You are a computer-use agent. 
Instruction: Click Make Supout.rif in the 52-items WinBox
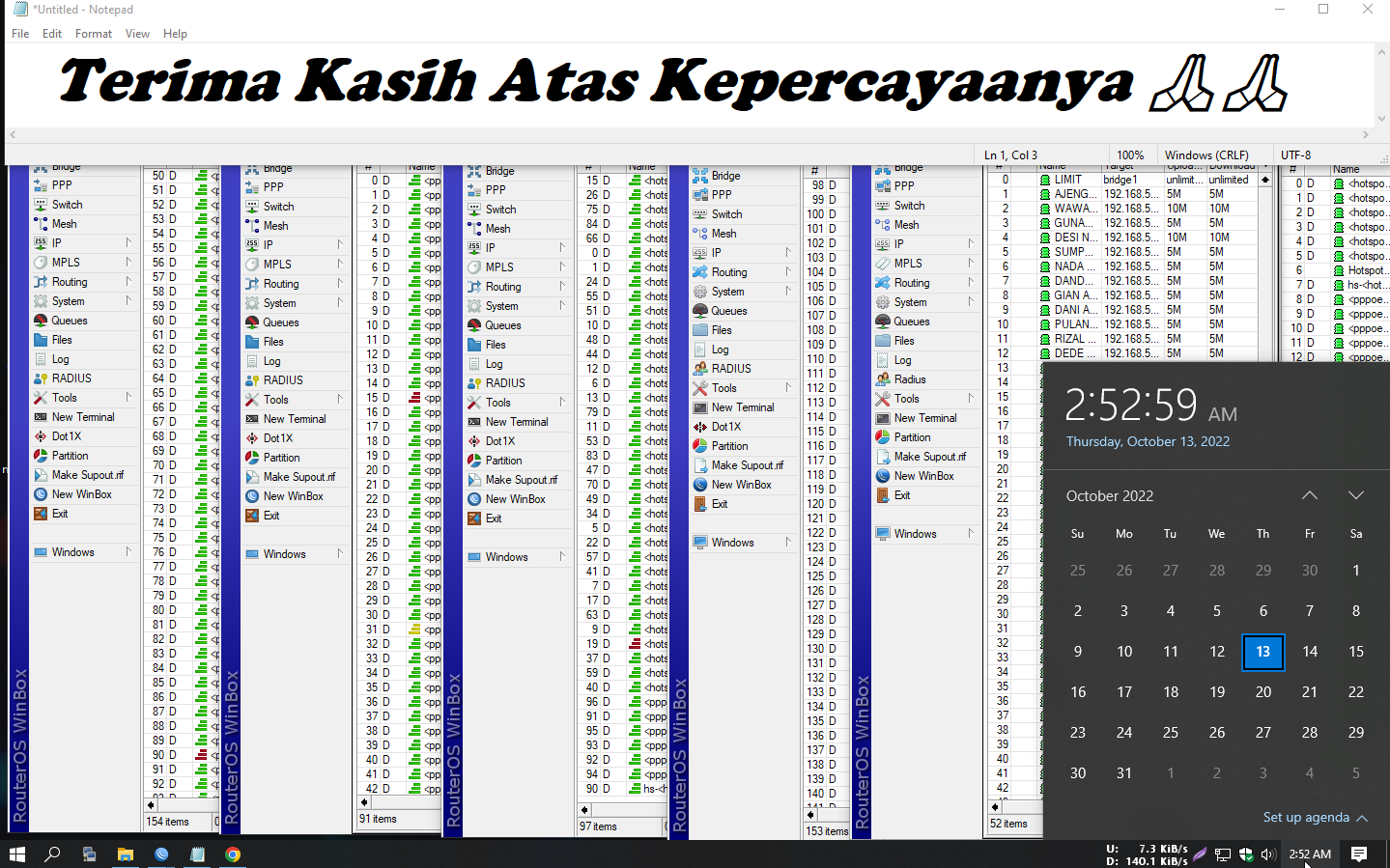click(x=930, y=457)
